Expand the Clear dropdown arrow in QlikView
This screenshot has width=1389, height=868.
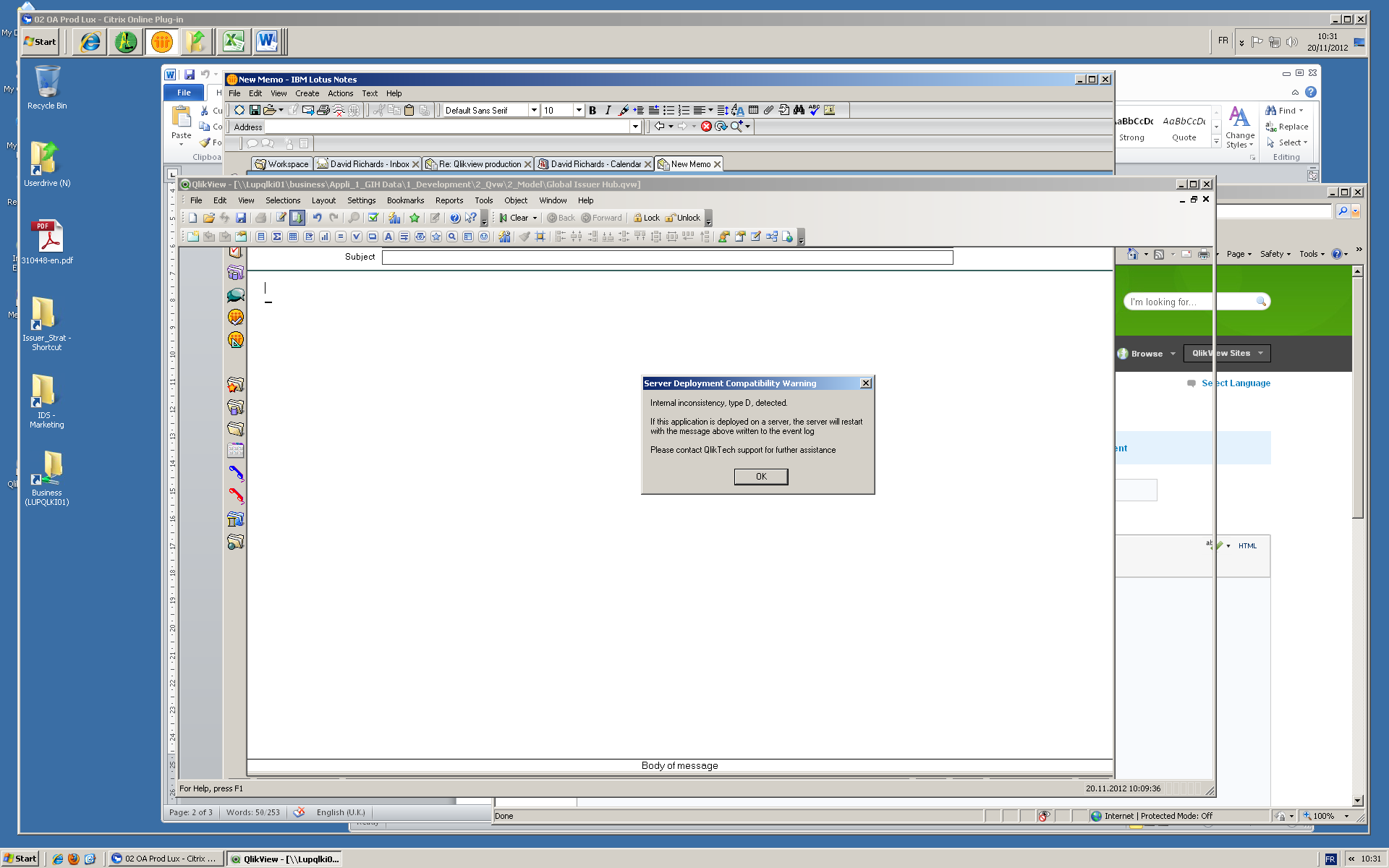535,218
